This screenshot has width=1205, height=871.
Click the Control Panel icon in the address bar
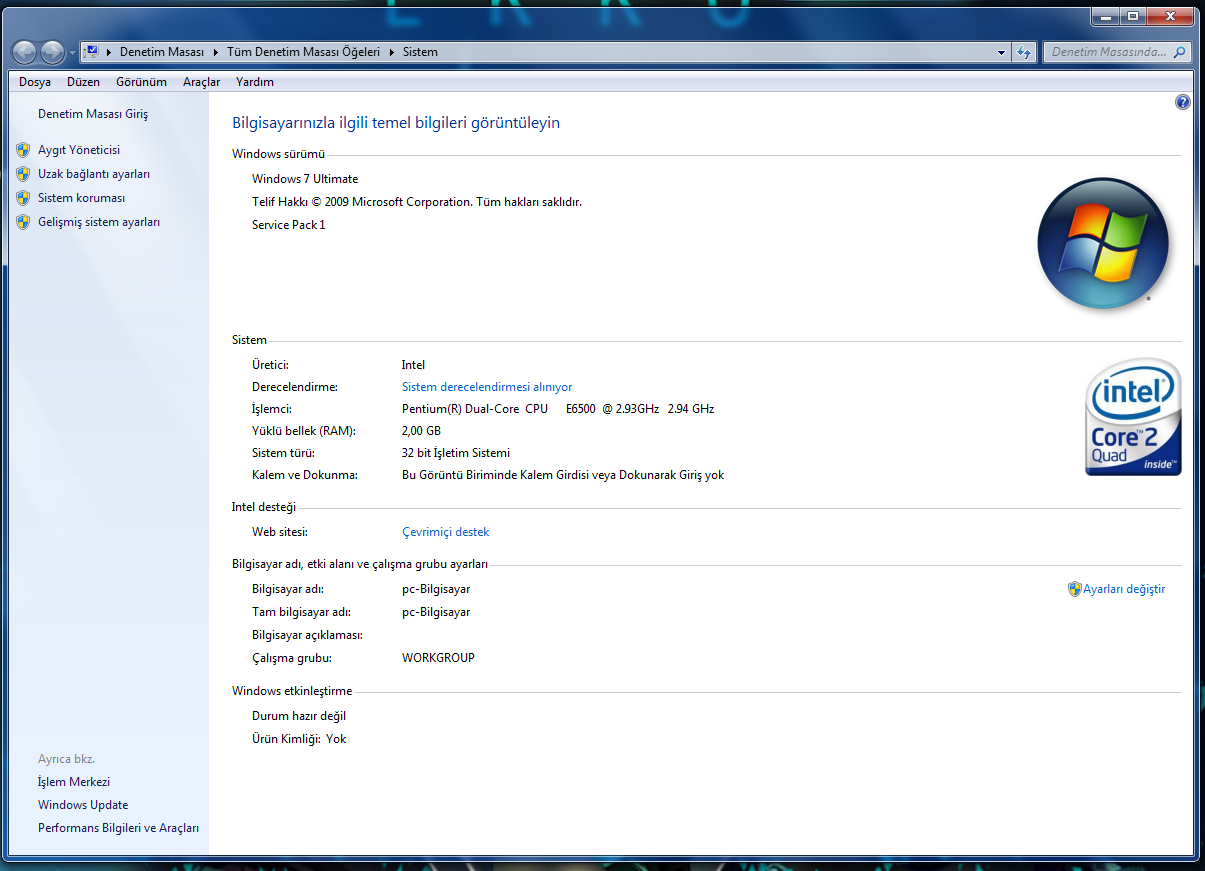point(90,52)
